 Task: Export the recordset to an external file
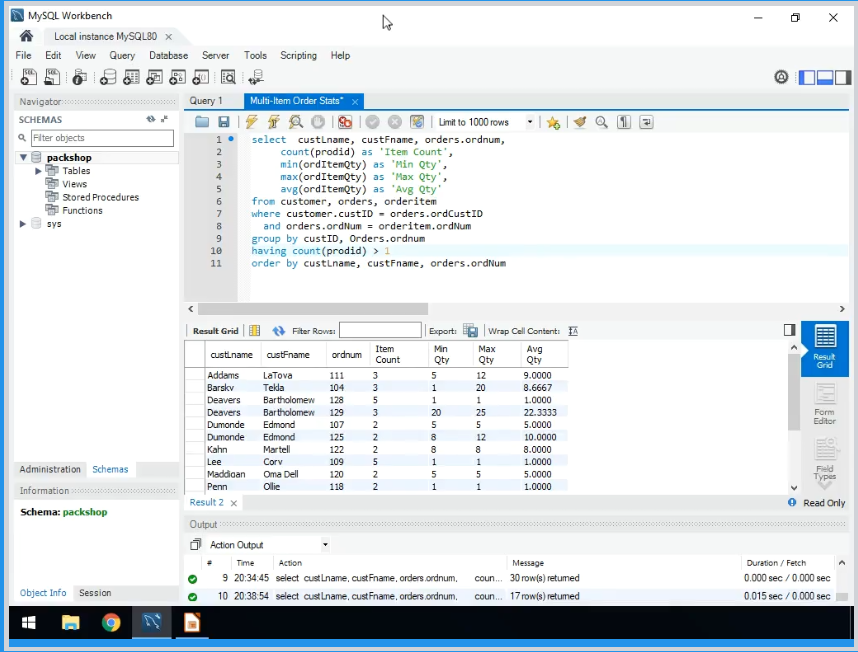[470, 331]
